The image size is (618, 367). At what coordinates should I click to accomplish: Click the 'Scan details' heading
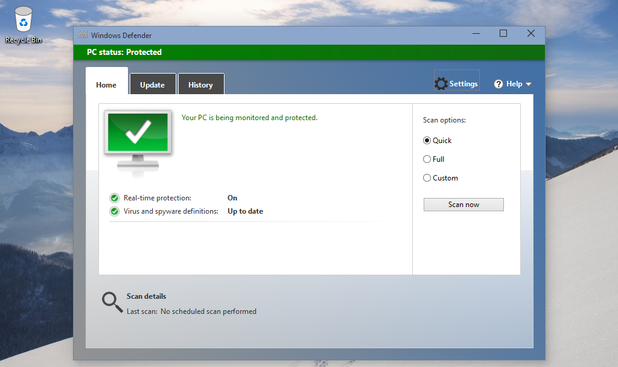tap(146, 296)
